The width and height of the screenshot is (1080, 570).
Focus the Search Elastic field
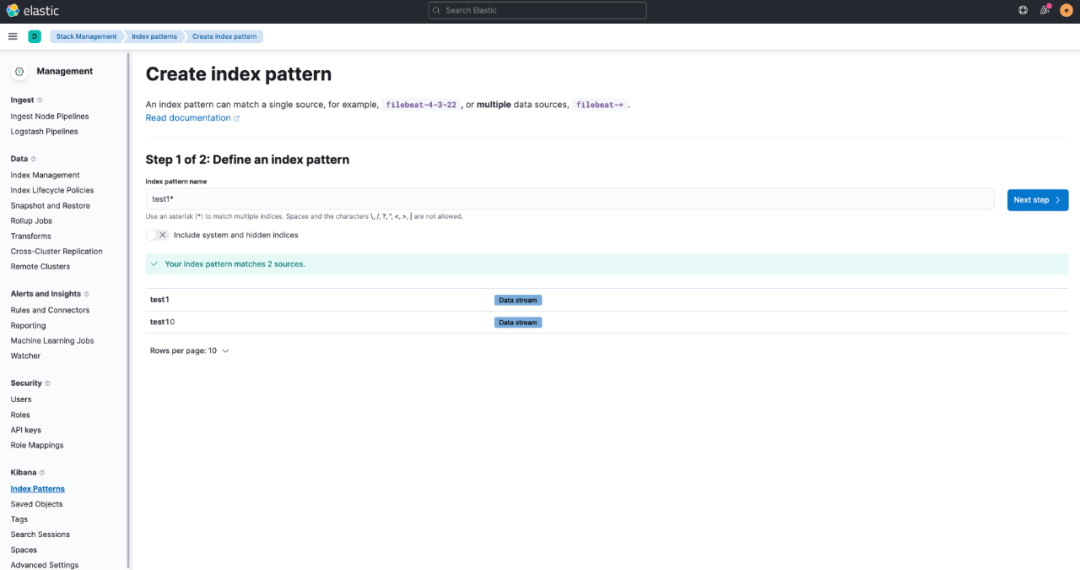pos(537,10)
